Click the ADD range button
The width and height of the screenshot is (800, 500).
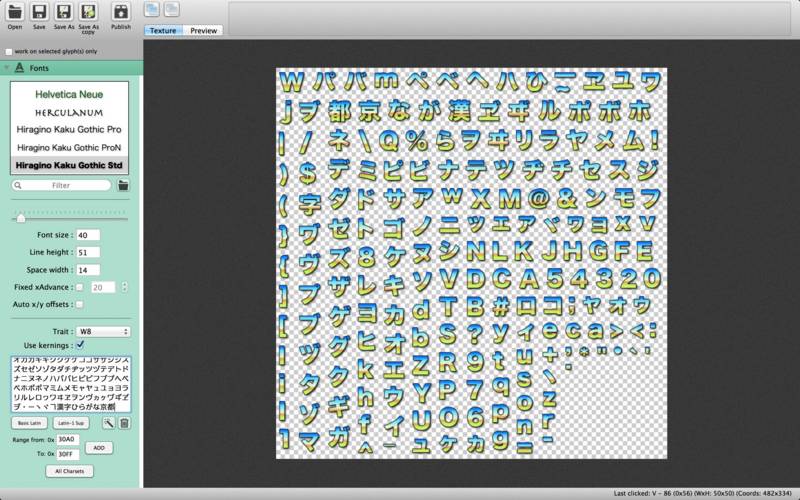point(99,447)
